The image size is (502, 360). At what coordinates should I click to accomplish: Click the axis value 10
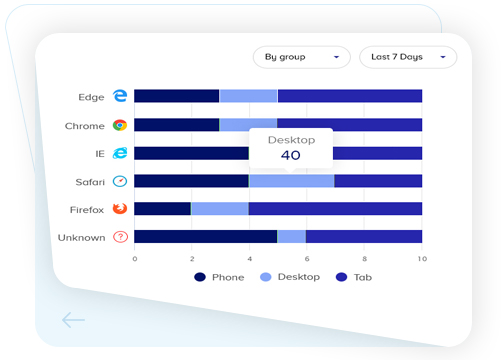click(x=422, y=259)
